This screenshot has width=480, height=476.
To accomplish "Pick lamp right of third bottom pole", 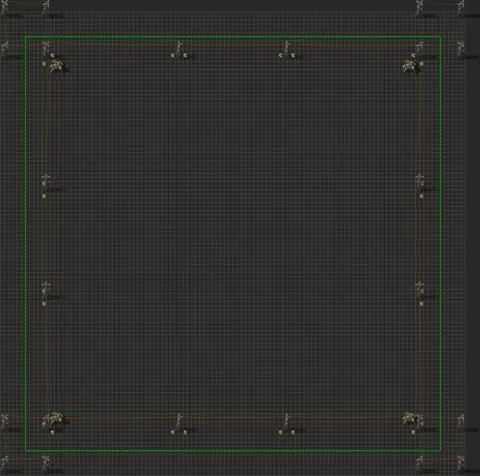I will click(x=293, y=432).
